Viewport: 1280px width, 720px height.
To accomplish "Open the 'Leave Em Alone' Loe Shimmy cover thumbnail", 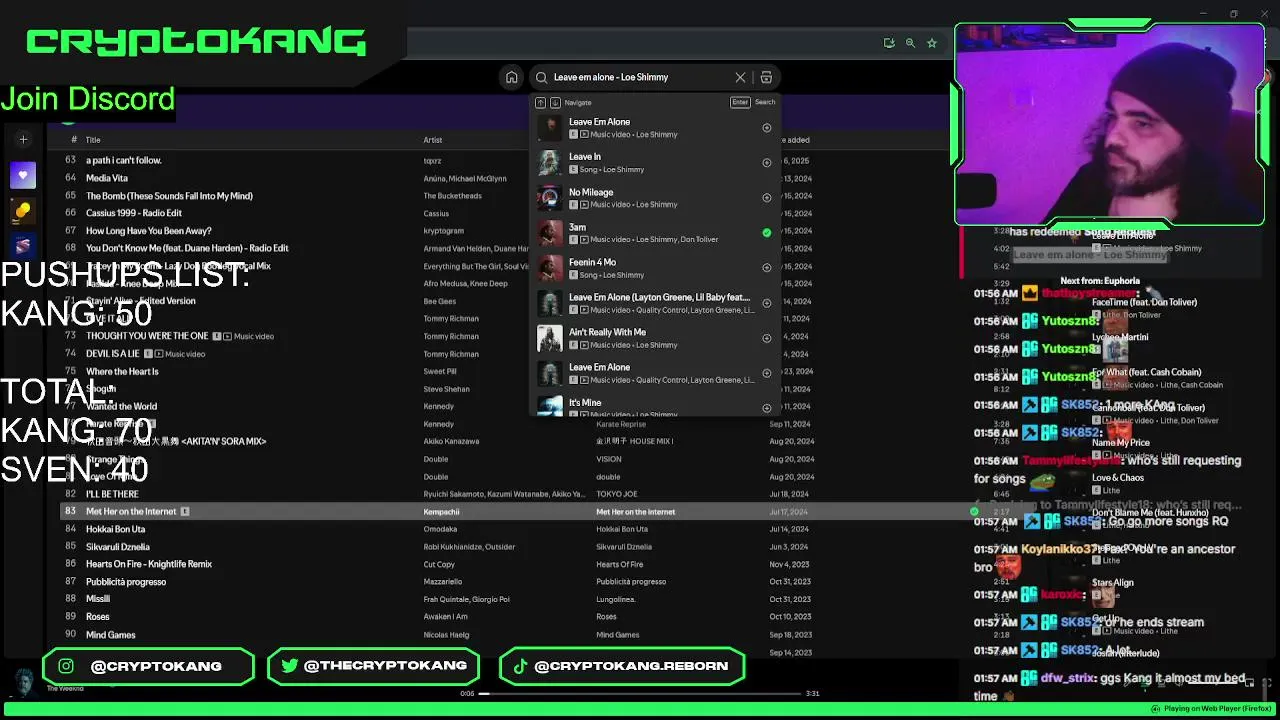I will coord(550,128).
